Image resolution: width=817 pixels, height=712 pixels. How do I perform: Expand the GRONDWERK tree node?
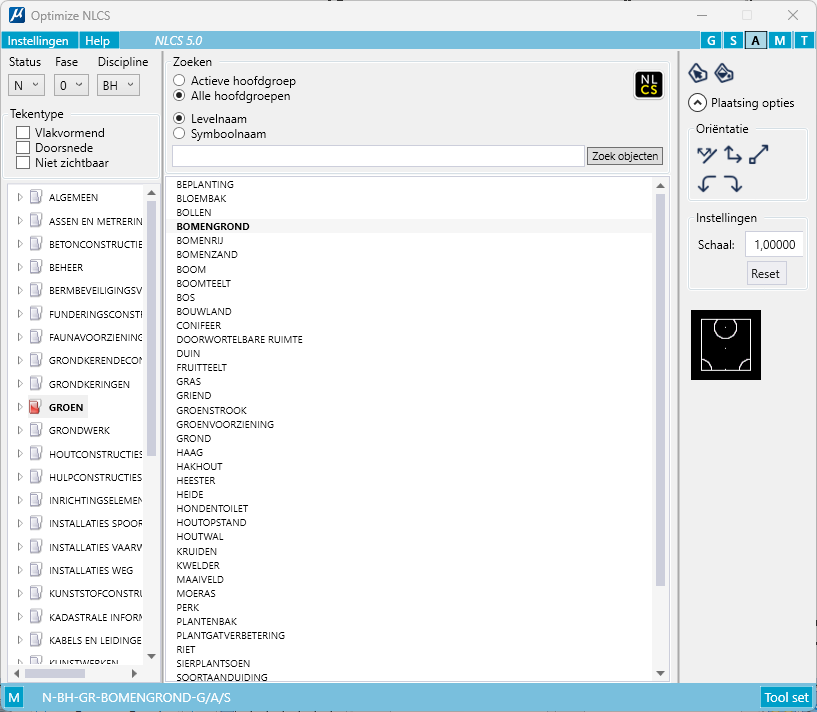pos(20,430)
